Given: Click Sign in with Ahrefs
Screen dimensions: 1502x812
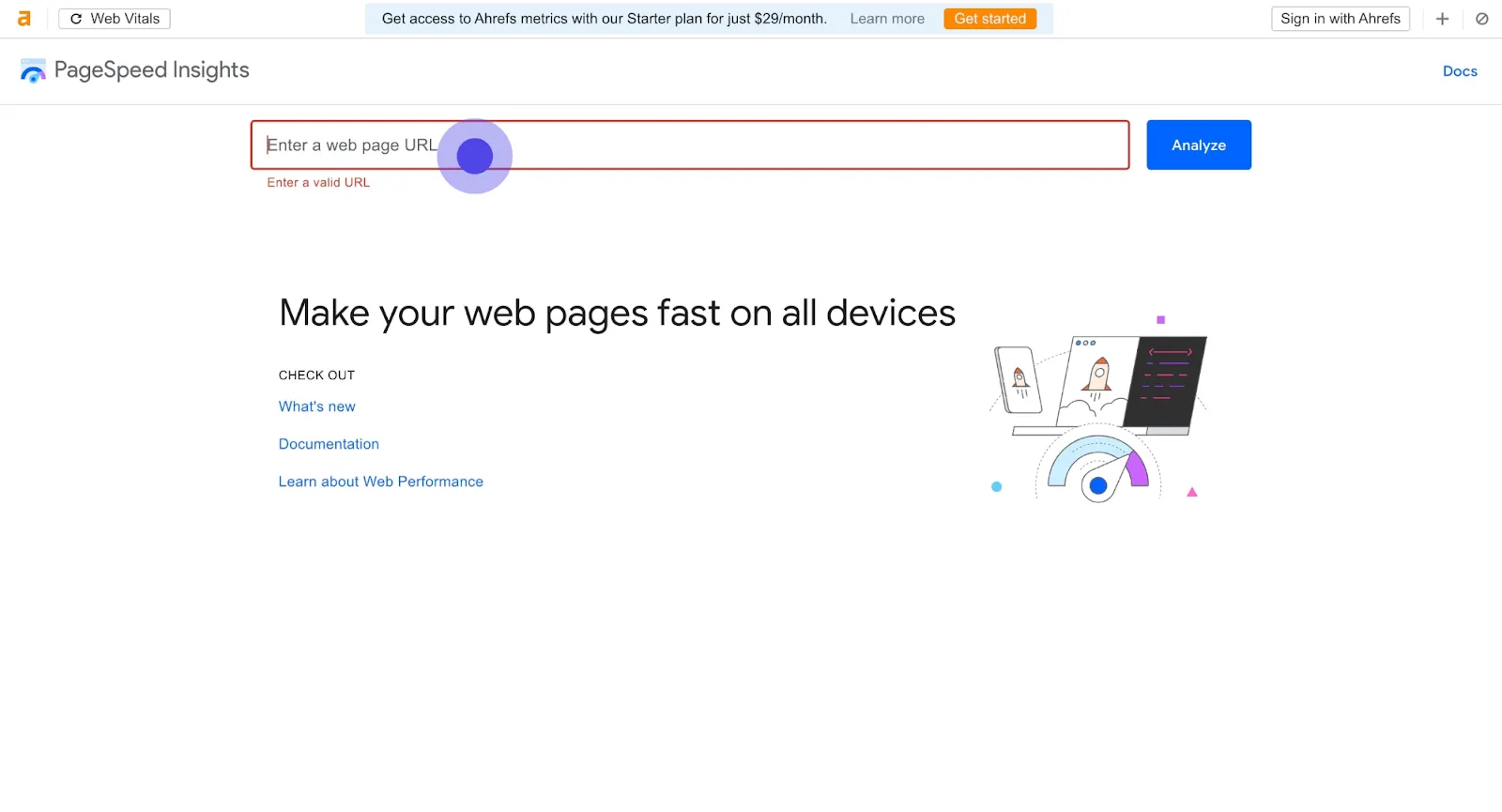Looking at the screenshot, I should [x=1341, y=19].
